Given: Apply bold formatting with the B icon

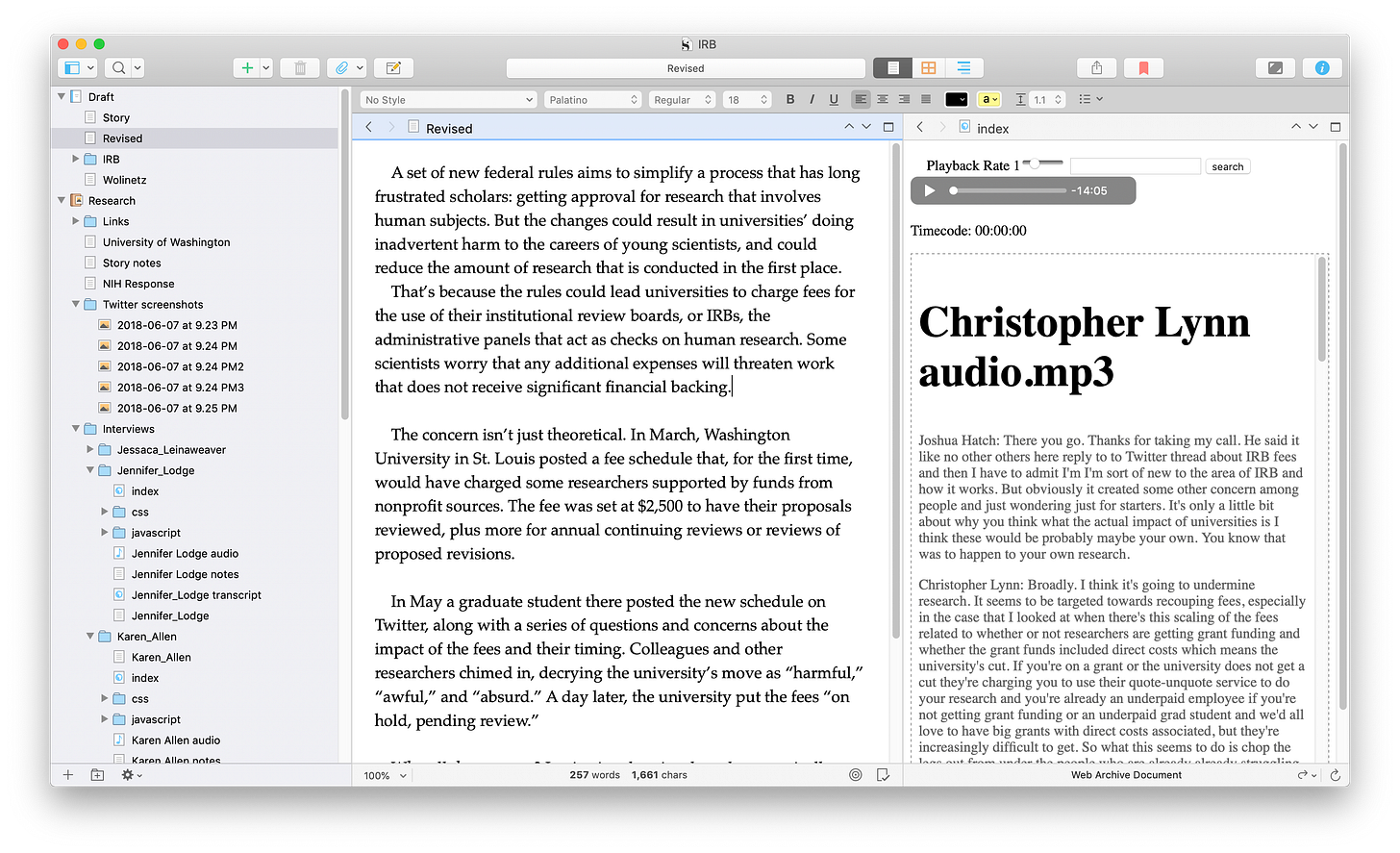Looking at the screenshot, I should pyautogui.click(x=790, y=99).
